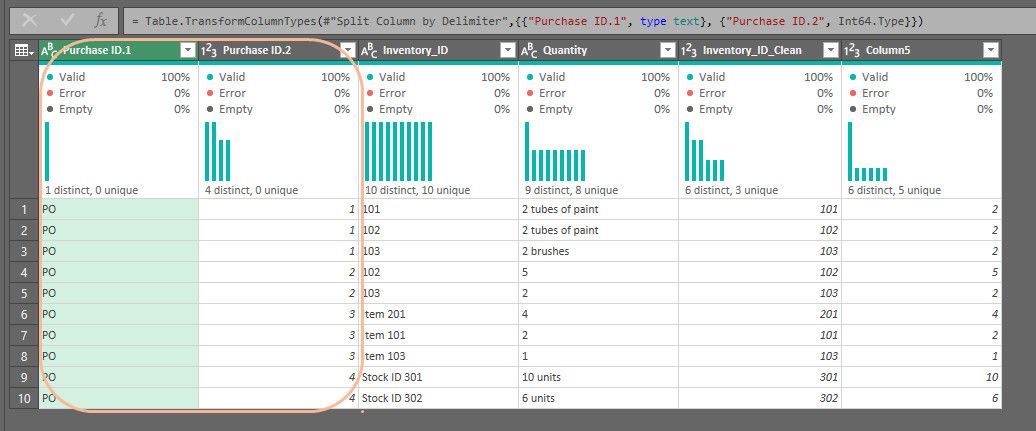This screenshot has width=1036, height=431.
Task: Click Inventory_ID cell 'tem 201'
Action: 439,314
